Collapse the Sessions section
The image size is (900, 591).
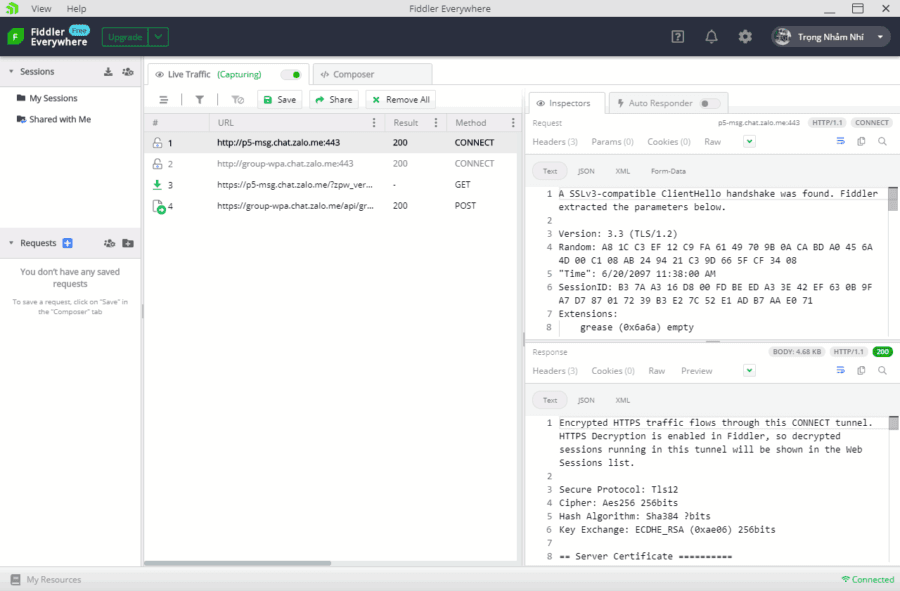11,72
